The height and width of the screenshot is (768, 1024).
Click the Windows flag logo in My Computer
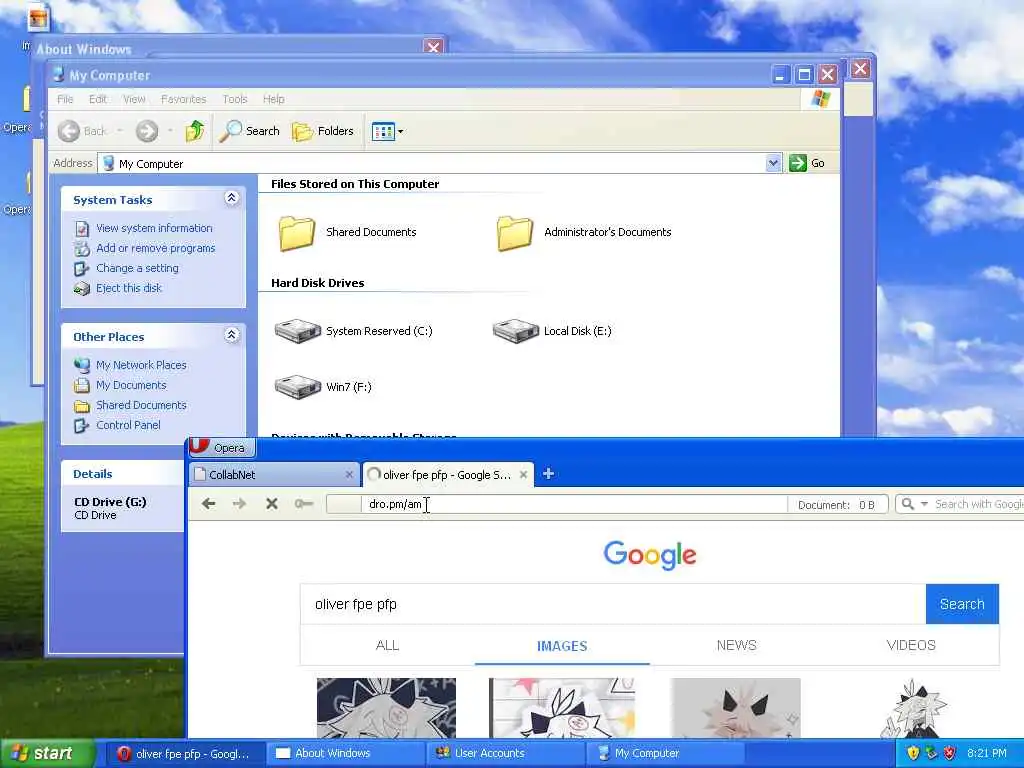pos(820,99)
